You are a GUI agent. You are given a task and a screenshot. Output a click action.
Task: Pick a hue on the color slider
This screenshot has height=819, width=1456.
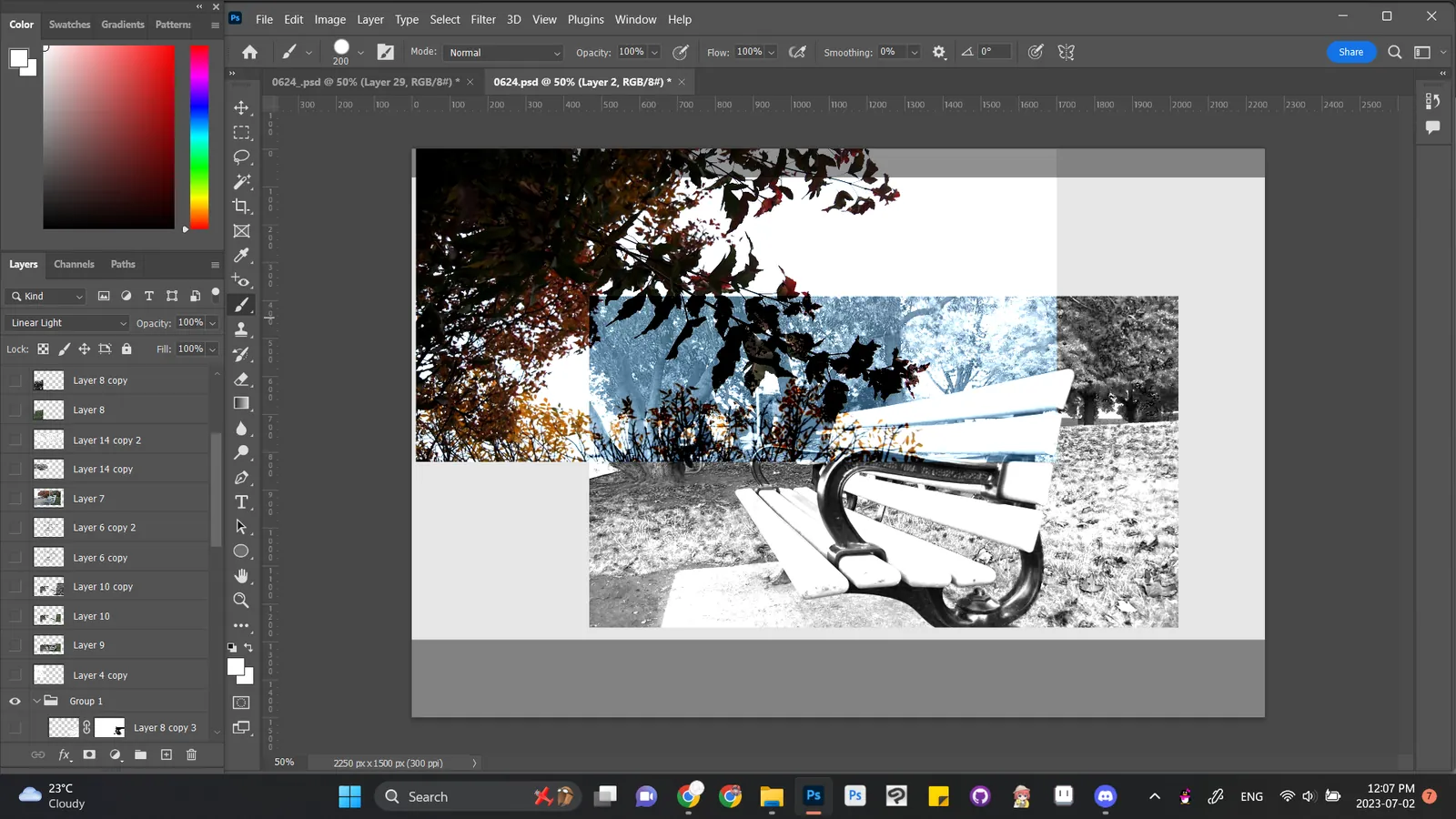[199, 136]
